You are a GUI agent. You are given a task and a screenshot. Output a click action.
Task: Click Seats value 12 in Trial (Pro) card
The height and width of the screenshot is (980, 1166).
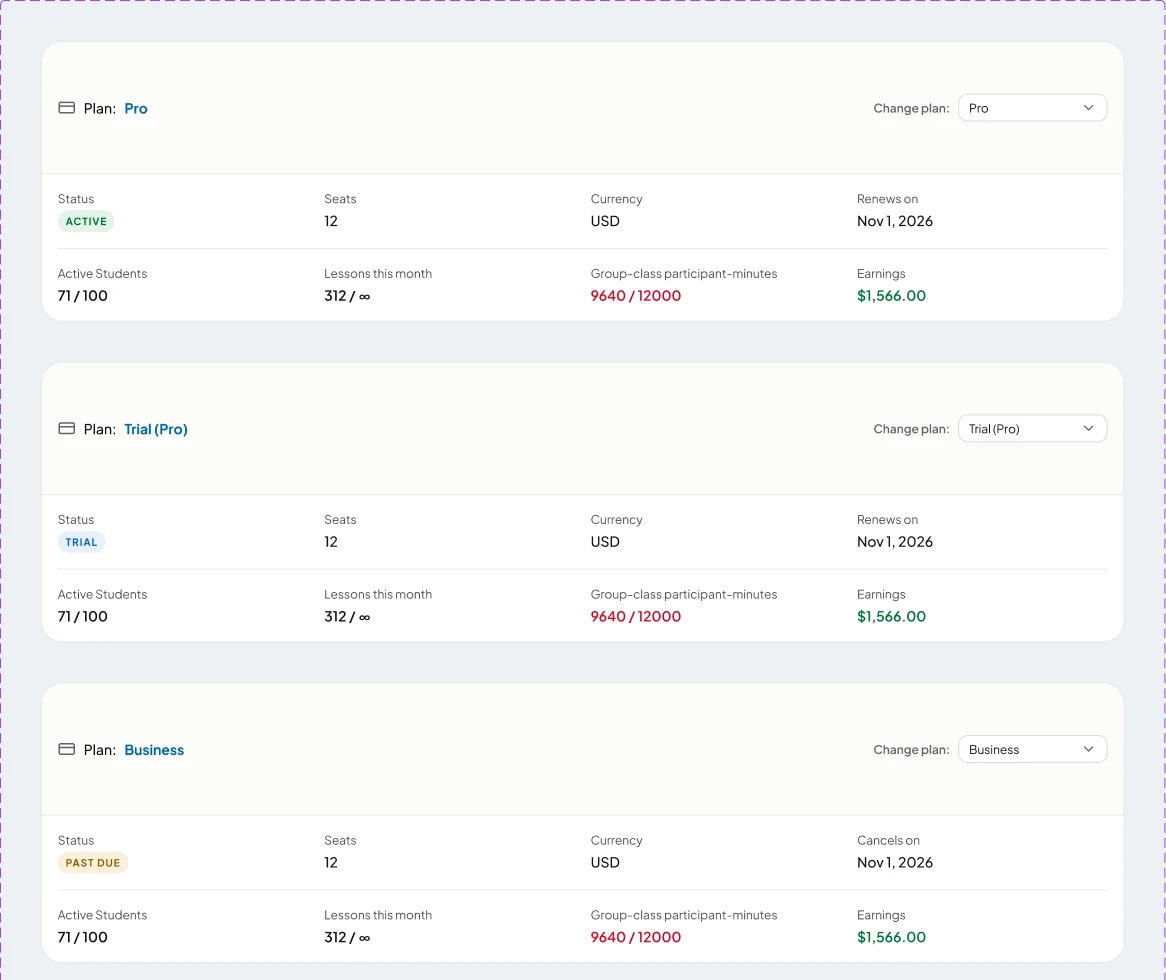tap(331, 541)
